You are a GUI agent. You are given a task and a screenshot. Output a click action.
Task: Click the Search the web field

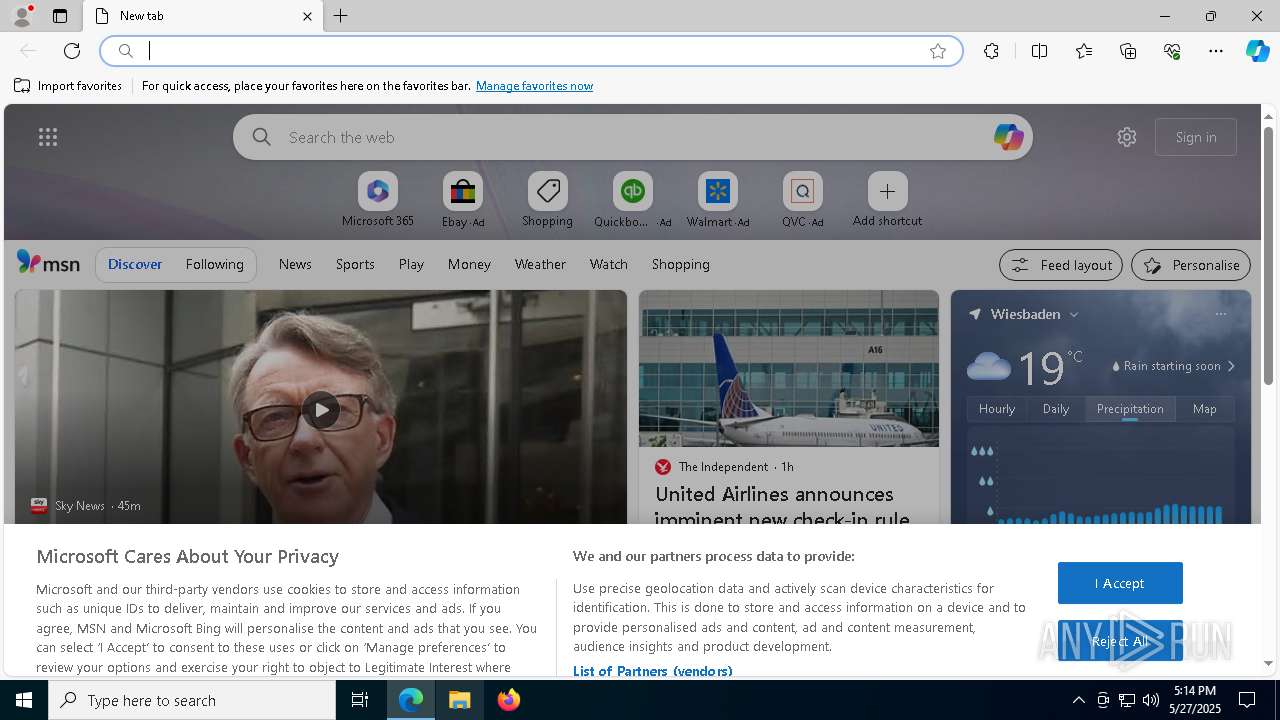632,137
